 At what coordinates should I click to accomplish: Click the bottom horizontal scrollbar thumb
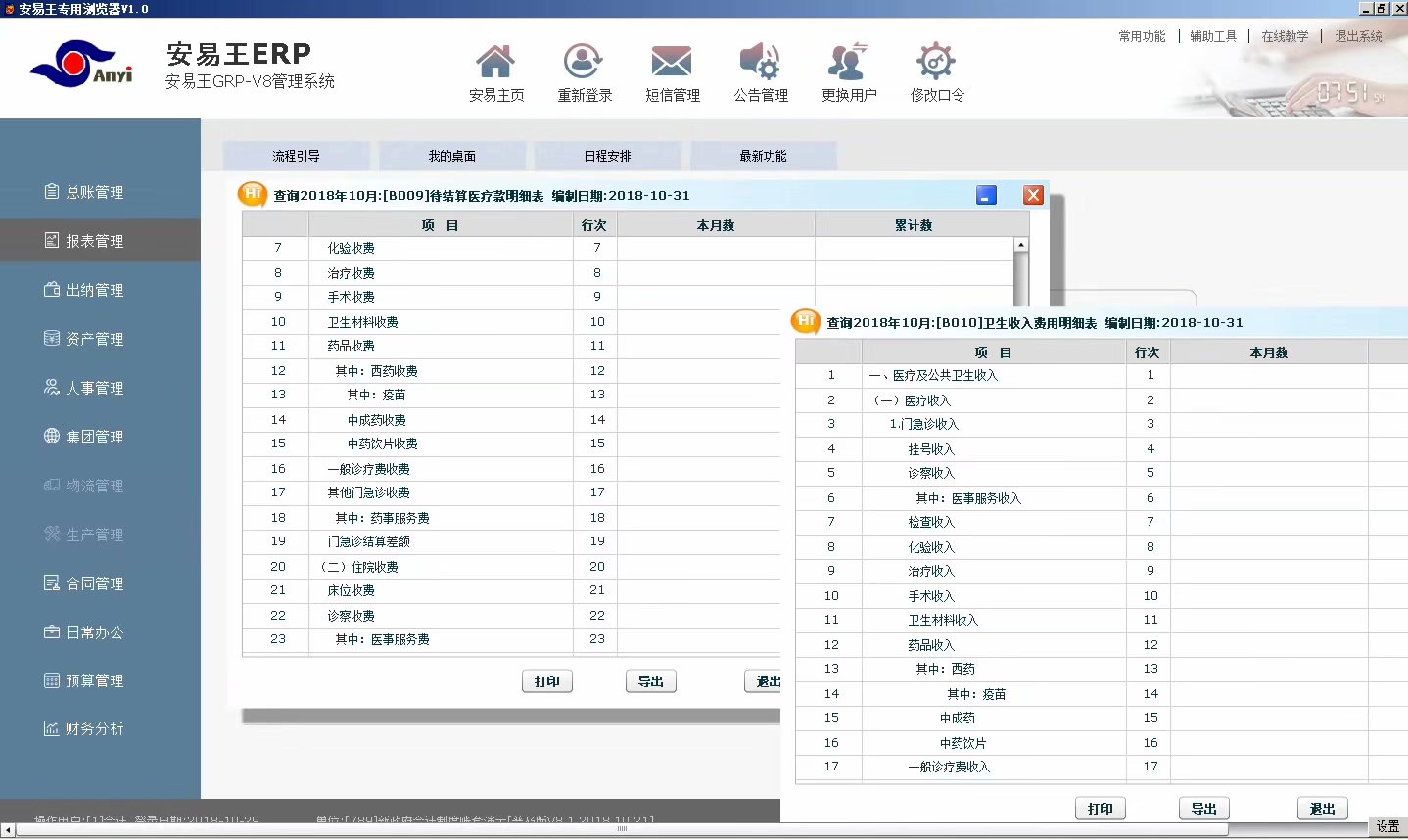point(622,829)
